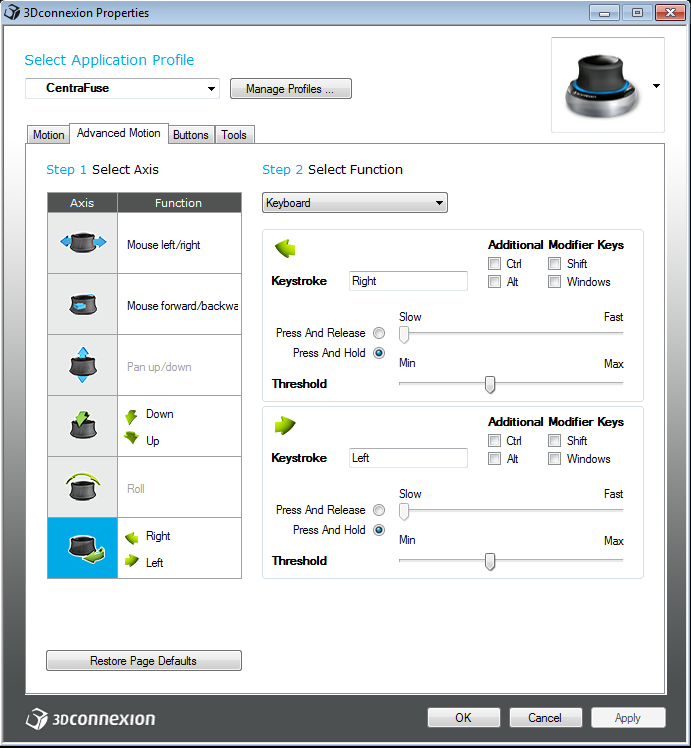Click the SpaceNavigator device image
This screenshot has height=748, width=691.
coord(601,85)
